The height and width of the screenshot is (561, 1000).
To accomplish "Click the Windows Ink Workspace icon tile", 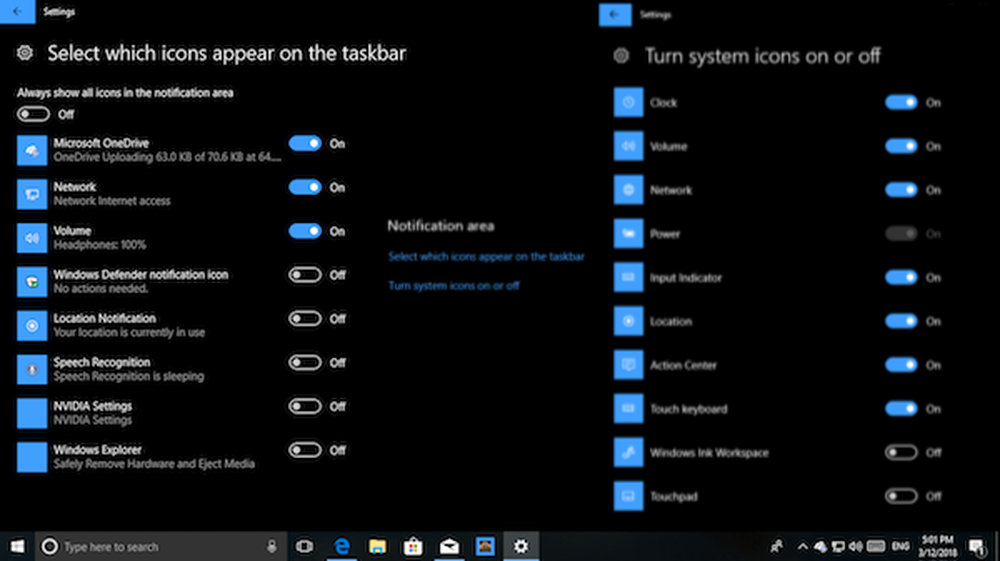I will tap(628, 453).
